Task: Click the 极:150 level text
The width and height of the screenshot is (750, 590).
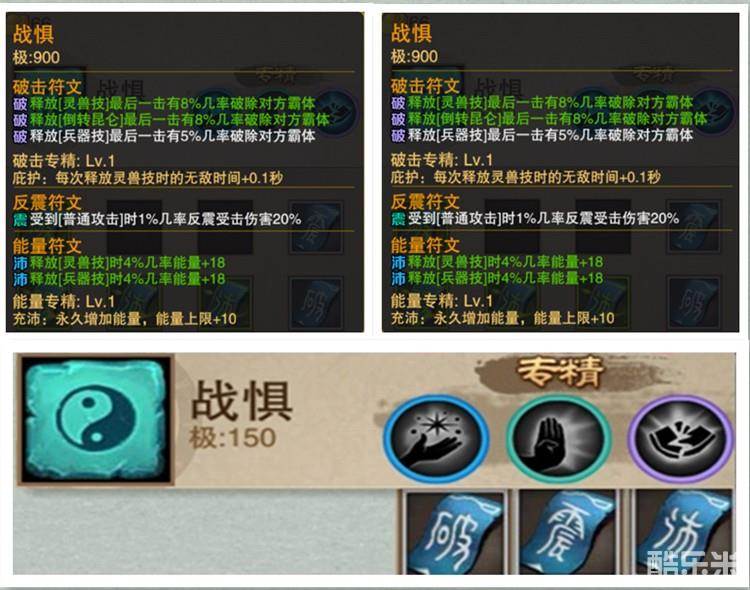Action: [233, 437]
